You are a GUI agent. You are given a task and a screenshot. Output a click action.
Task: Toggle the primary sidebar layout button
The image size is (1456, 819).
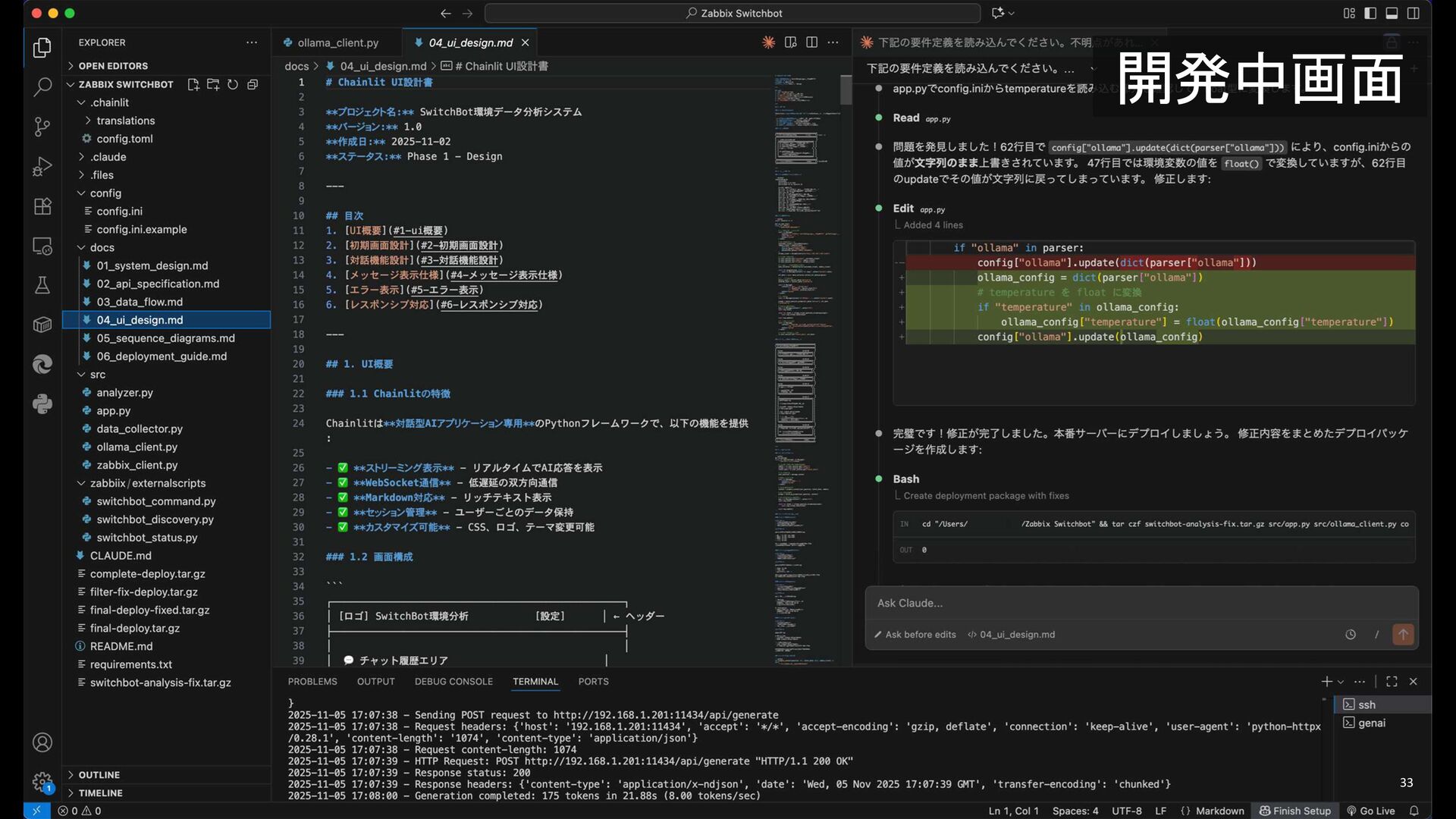(1370, 13)
